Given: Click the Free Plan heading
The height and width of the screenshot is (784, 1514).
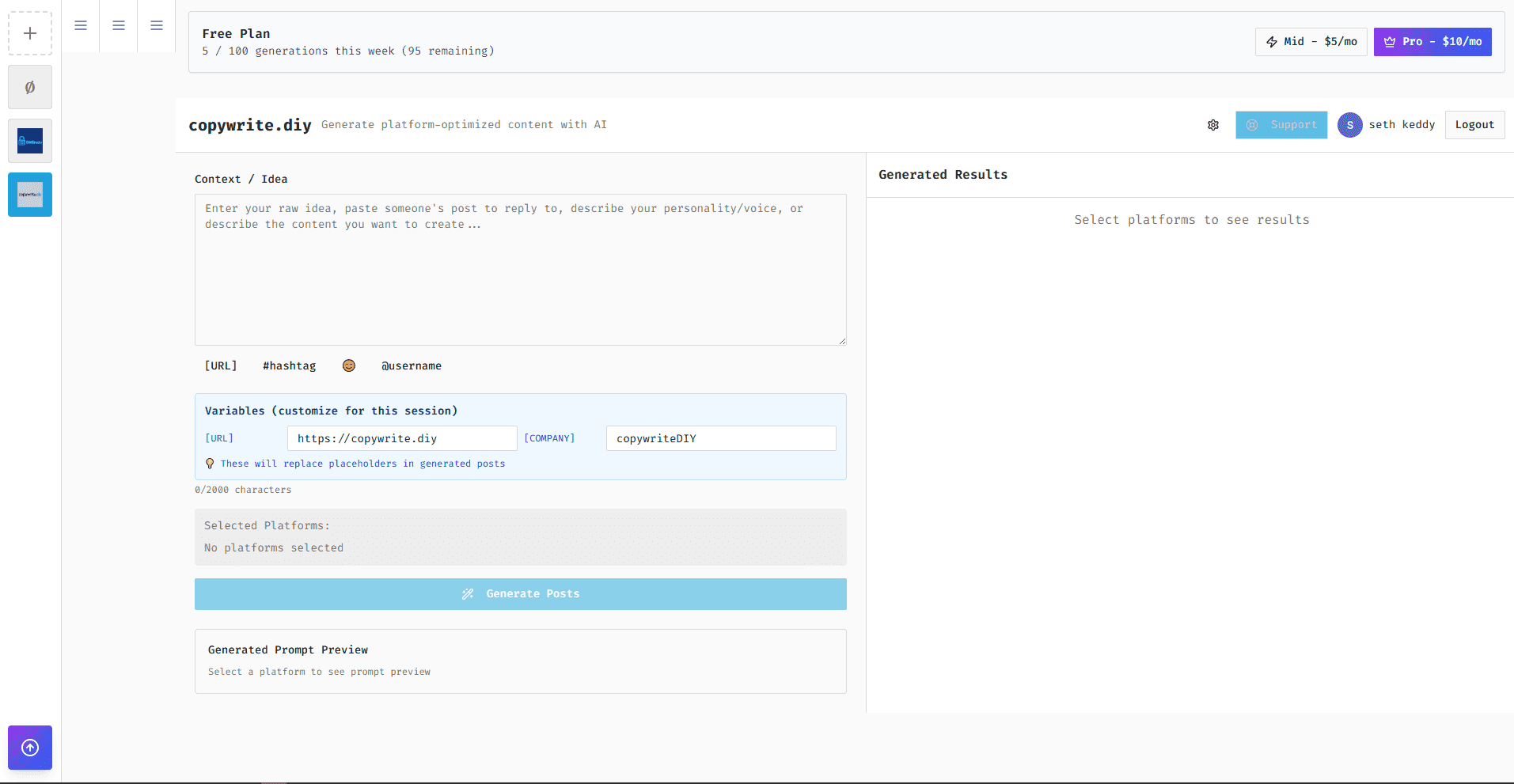Looking at the screenshot, I should tap(236, 33).
